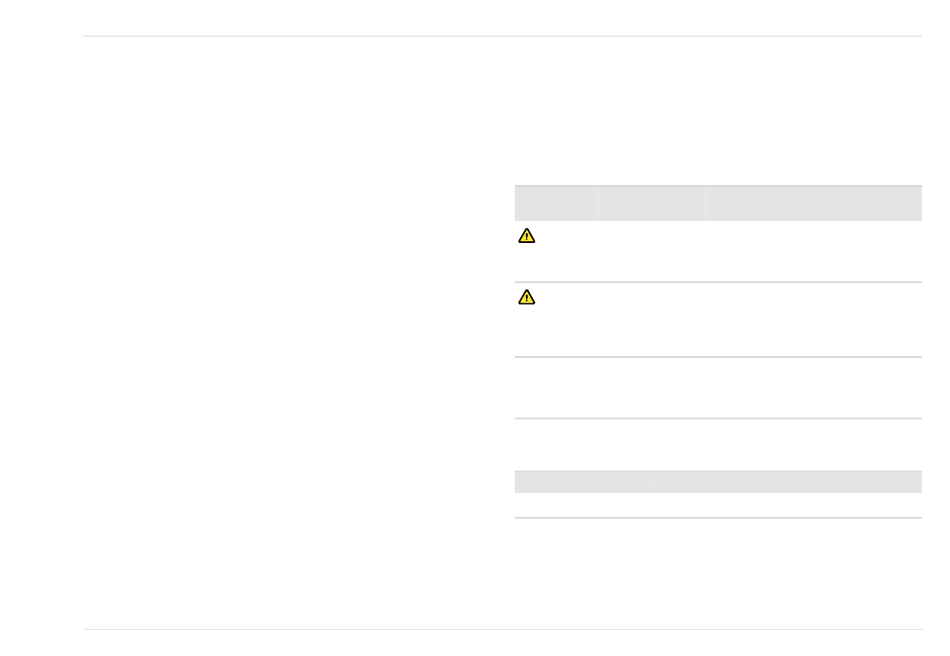Select the narrow left header cell of lower table

pos(582,482)
